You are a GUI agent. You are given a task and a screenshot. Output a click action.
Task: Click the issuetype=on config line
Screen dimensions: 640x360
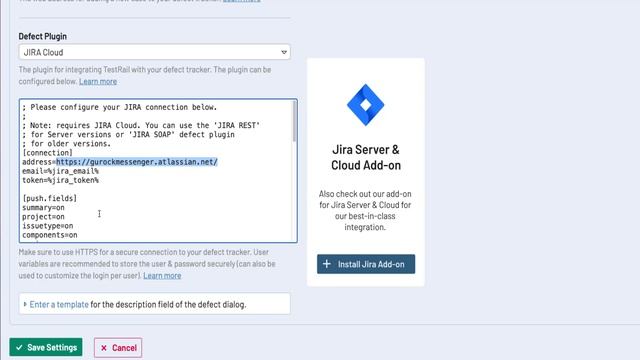pos(48,226)
